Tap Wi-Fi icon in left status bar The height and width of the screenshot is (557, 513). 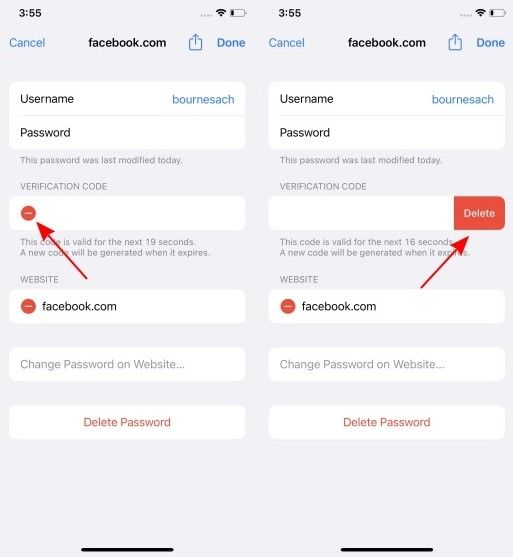pyautogui.click(x=221, y=13)
